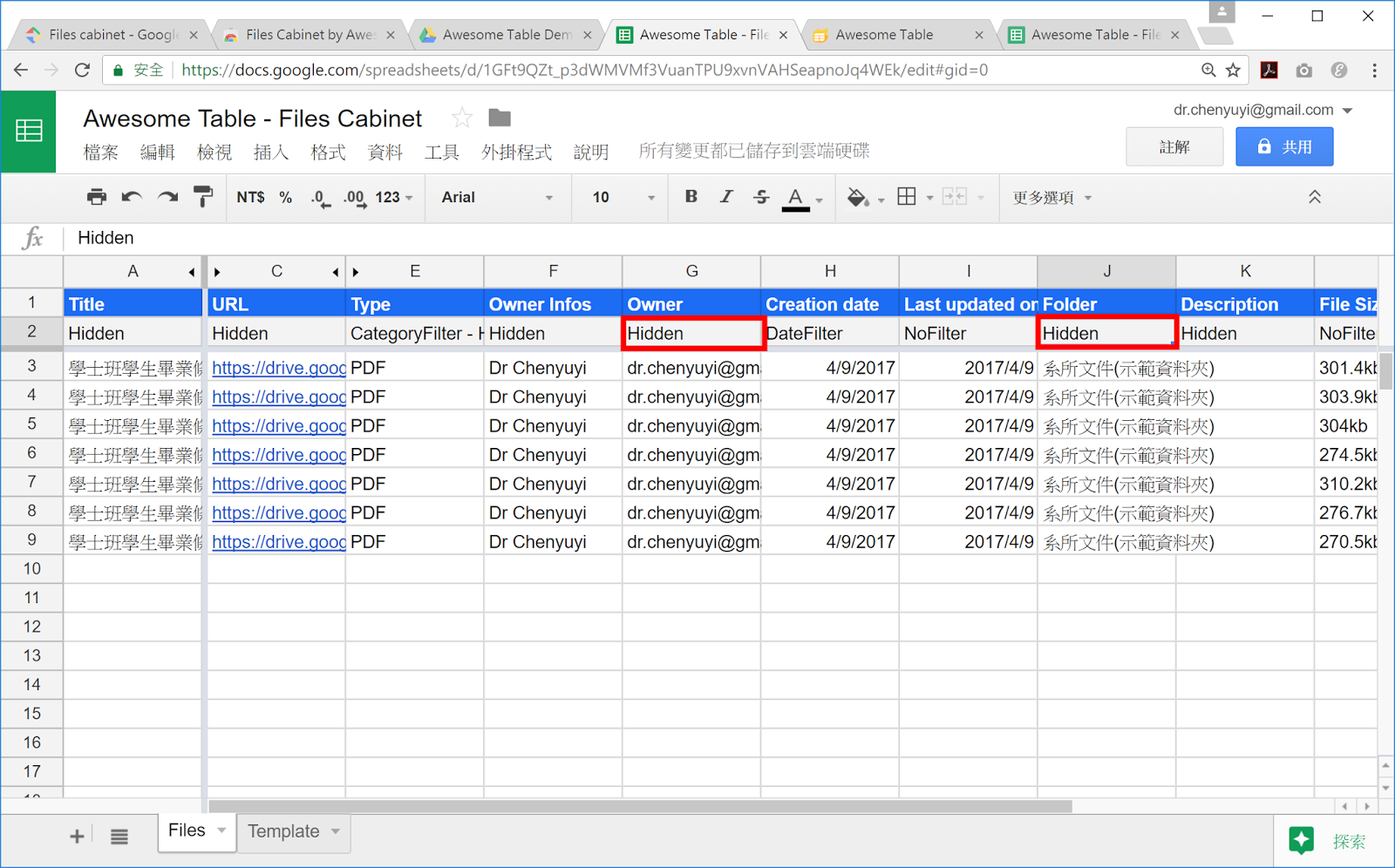Click the camera screenshot extension icon
This screenshot has width=1395, height=868.
click(x=1304, y=71)
